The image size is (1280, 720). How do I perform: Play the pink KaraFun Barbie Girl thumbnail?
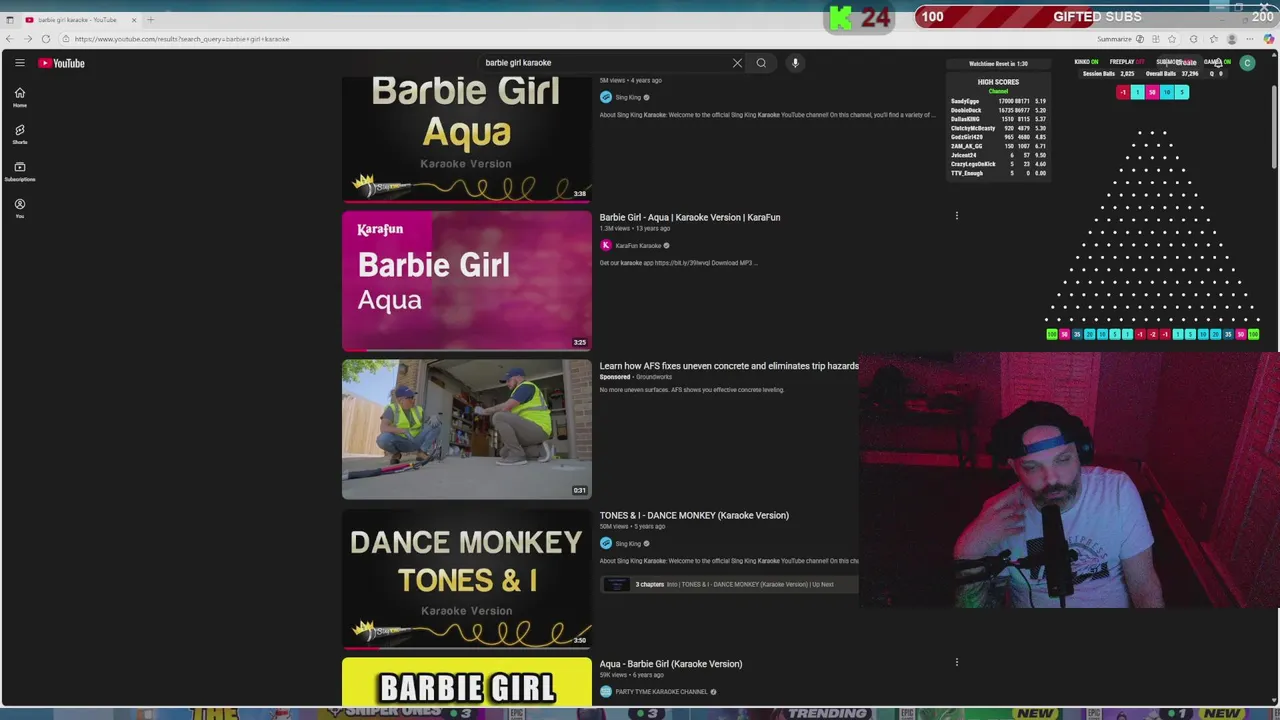click(x=466, y=280)
